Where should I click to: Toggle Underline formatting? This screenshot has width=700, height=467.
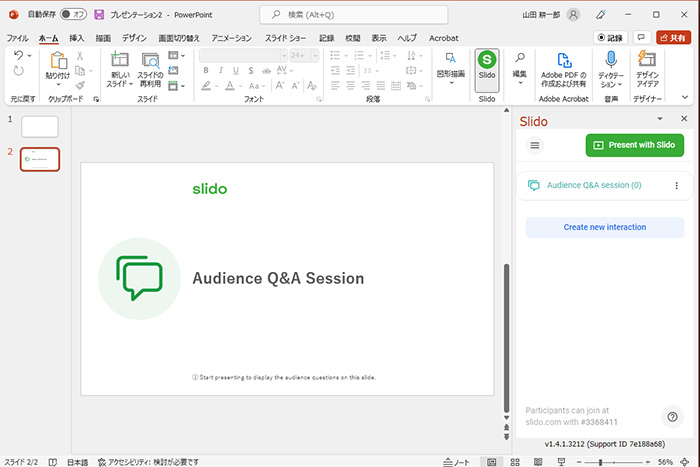(236, 71)
